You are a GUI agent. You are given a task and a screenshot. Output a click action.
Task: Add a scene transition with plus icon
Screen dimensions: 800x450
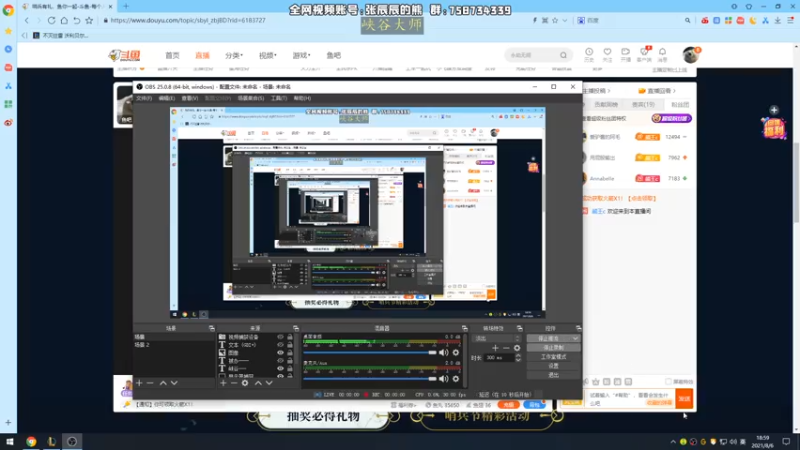tap(495, 348)
